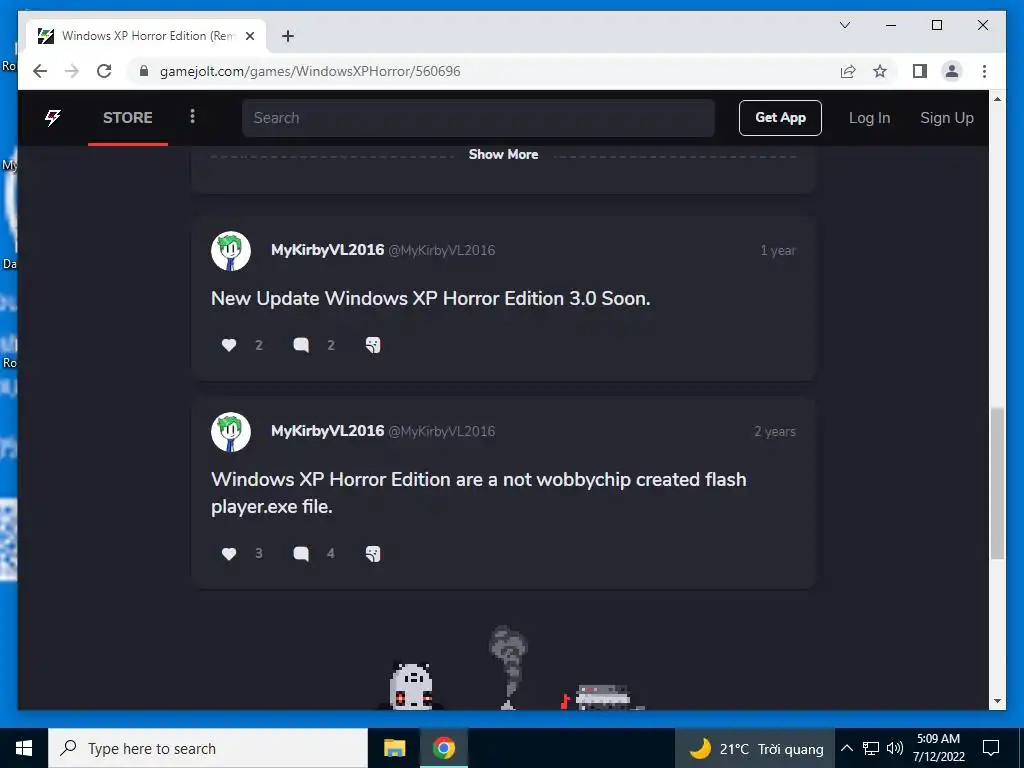Open the weather widget 21°C
This screenshot has width=1024, height=768.
tap(755, 748)
